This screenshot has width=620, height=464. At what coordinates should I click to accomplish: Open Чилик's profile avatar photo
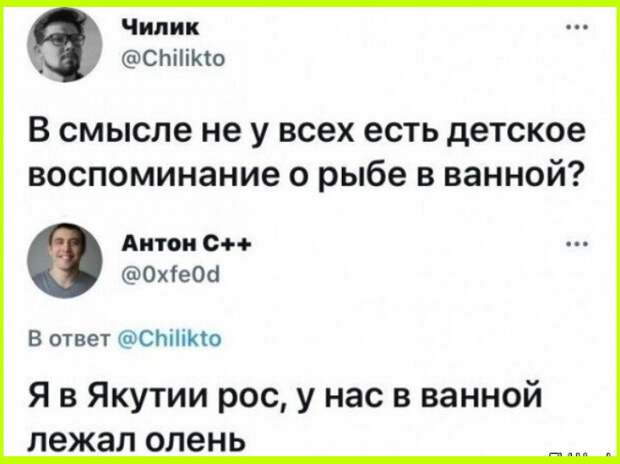(x=64, y=45)
